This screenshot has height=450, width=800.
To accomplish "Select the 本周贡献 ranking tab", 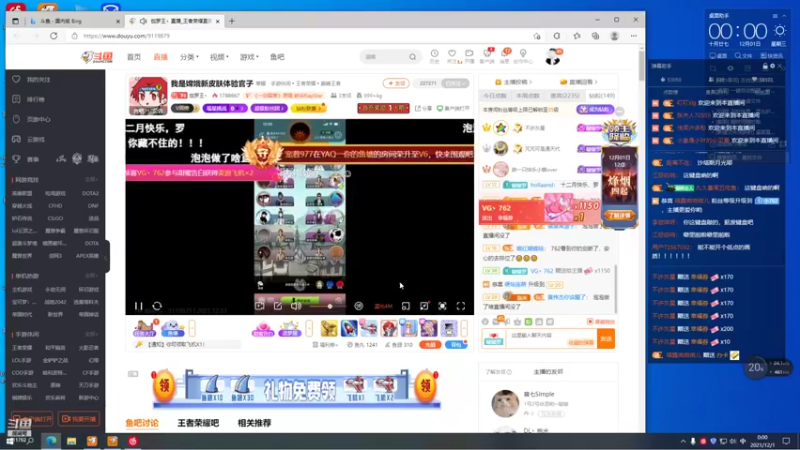I will 528,95.
